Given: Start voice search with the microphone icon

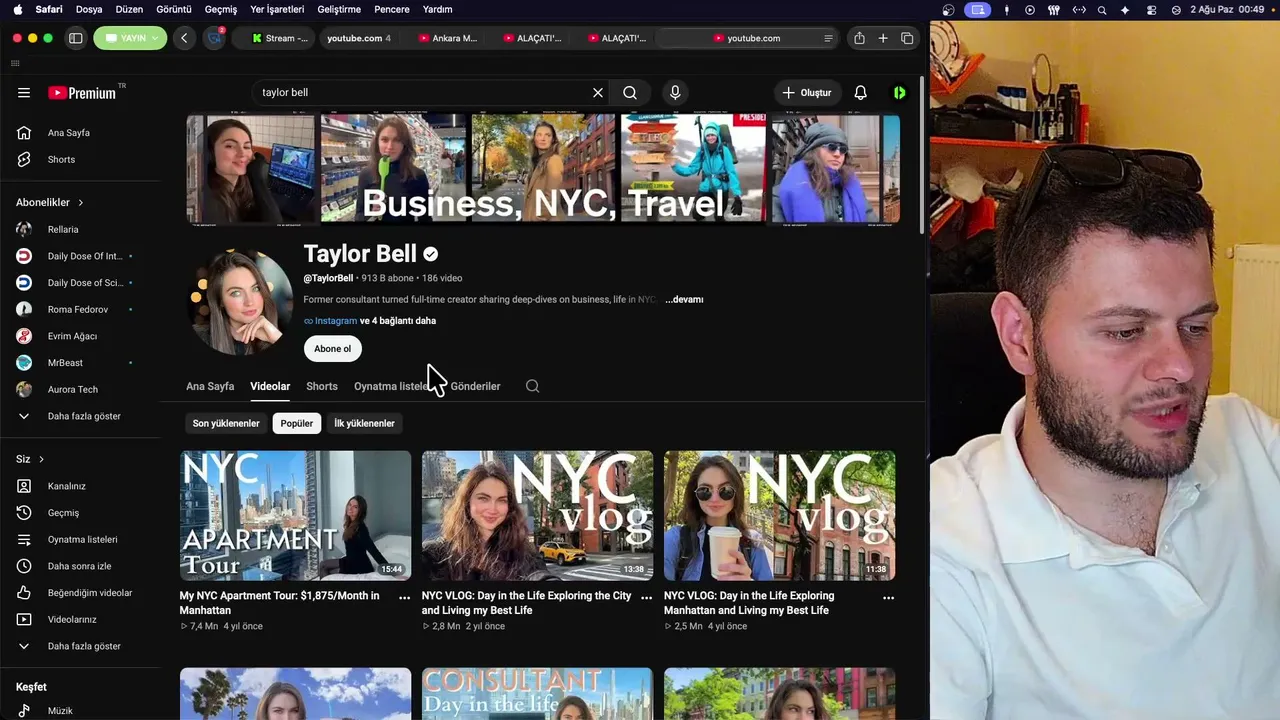Looking at the screenshot, I should click(675, 93).
